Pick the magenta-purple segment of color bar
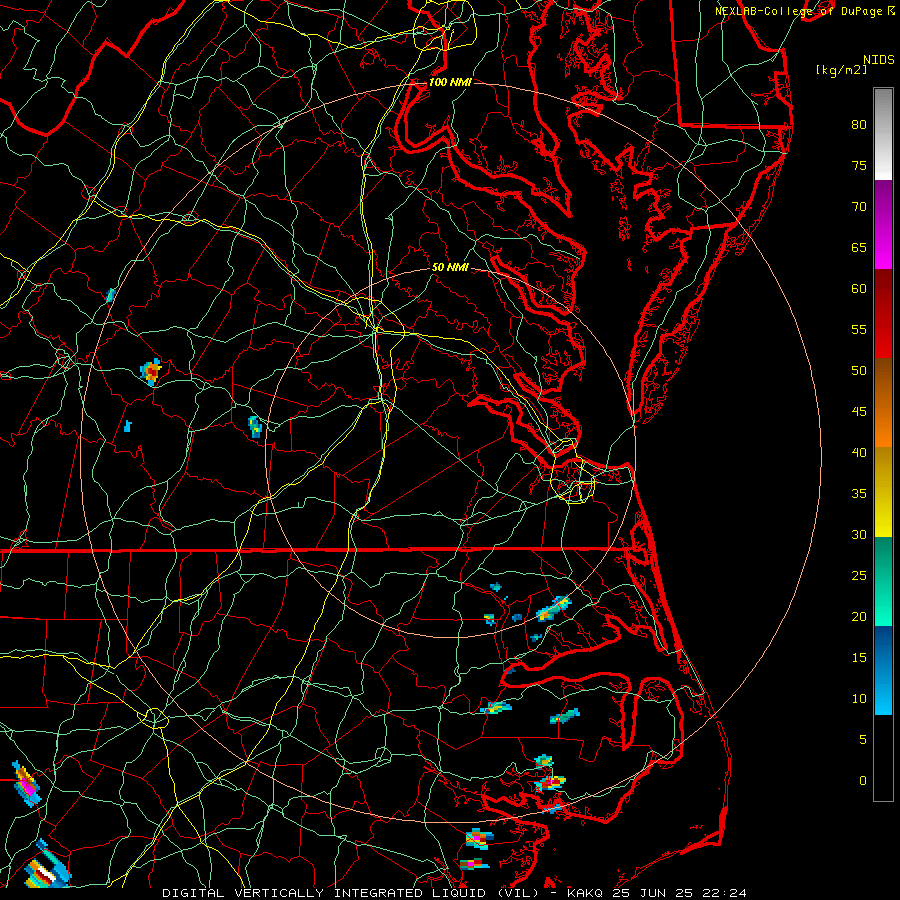Screen dimensions: 900x900 click(x=883, y=225)
